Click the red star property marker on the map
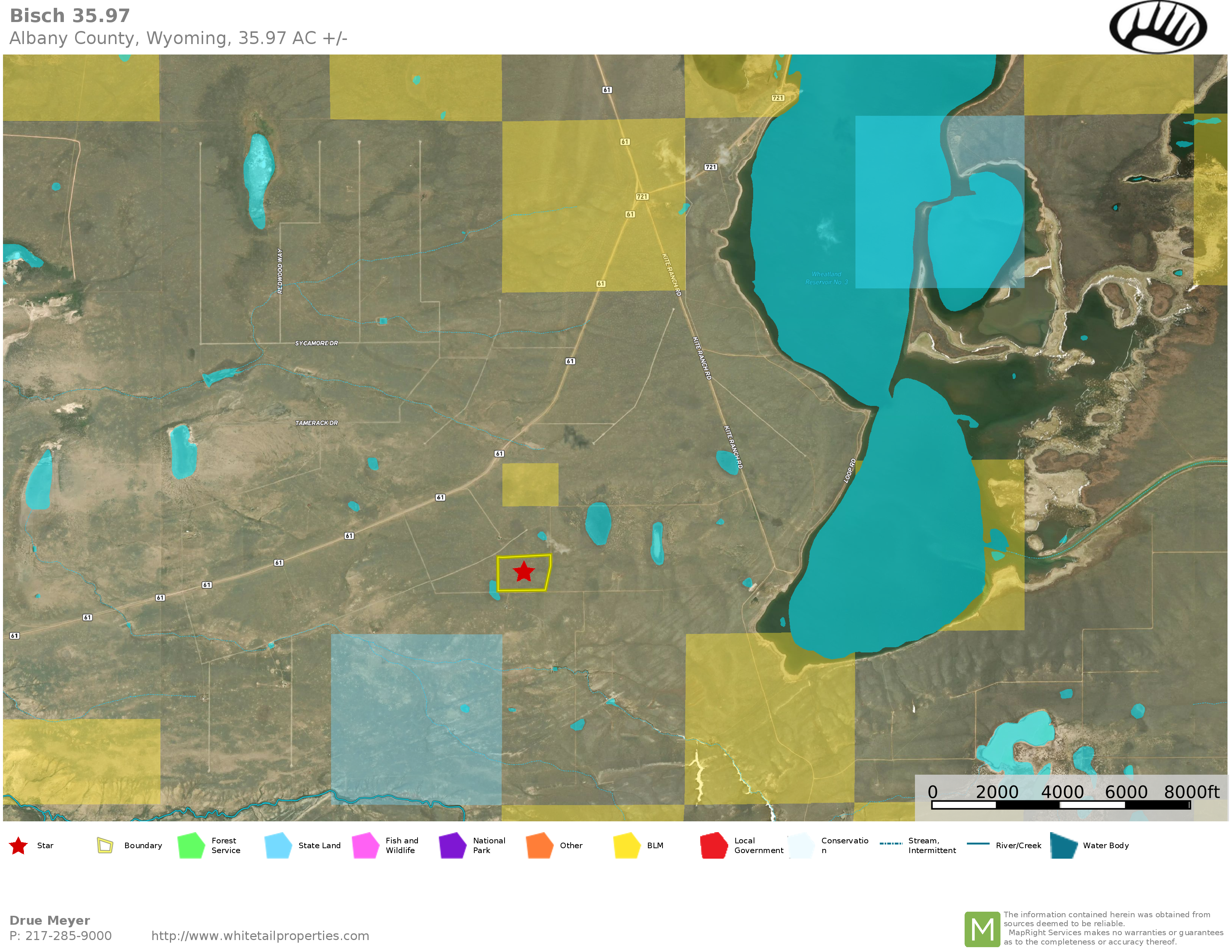The height and width of the screenshot is (952, 1232). click(524, 571)
